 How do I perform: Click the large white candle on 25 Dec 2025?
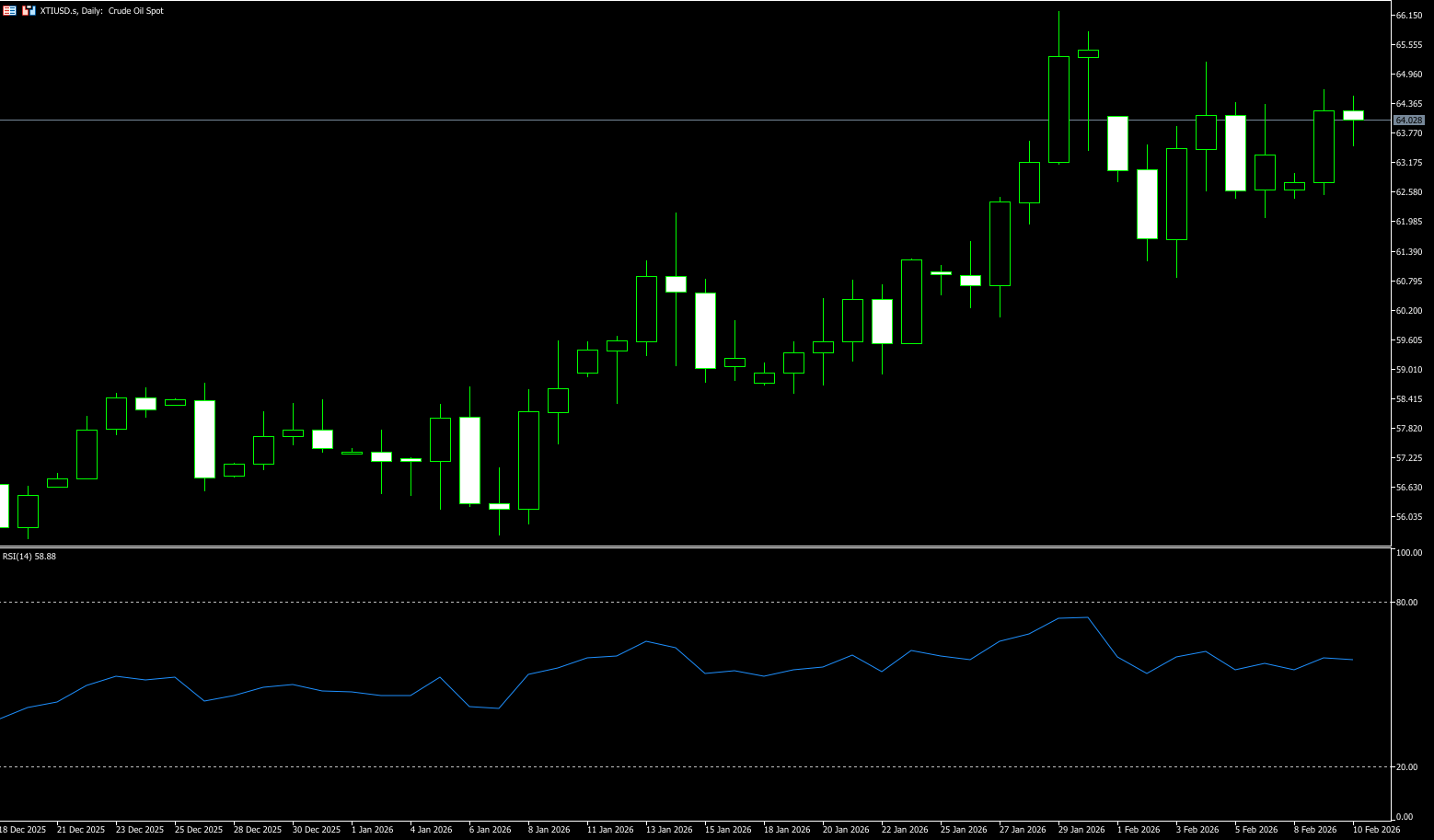pos(204,439)
